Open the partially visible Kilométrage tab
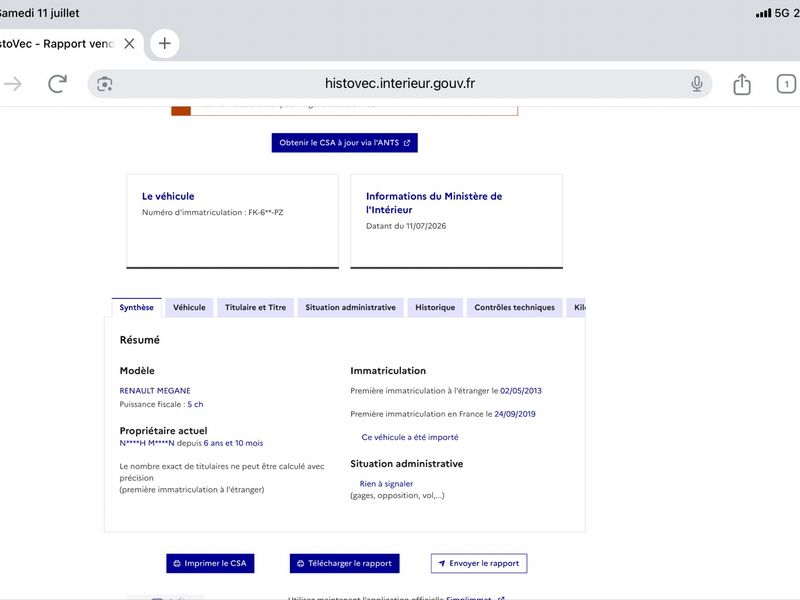This screenshot has width=800, height=600. [577, 307]
